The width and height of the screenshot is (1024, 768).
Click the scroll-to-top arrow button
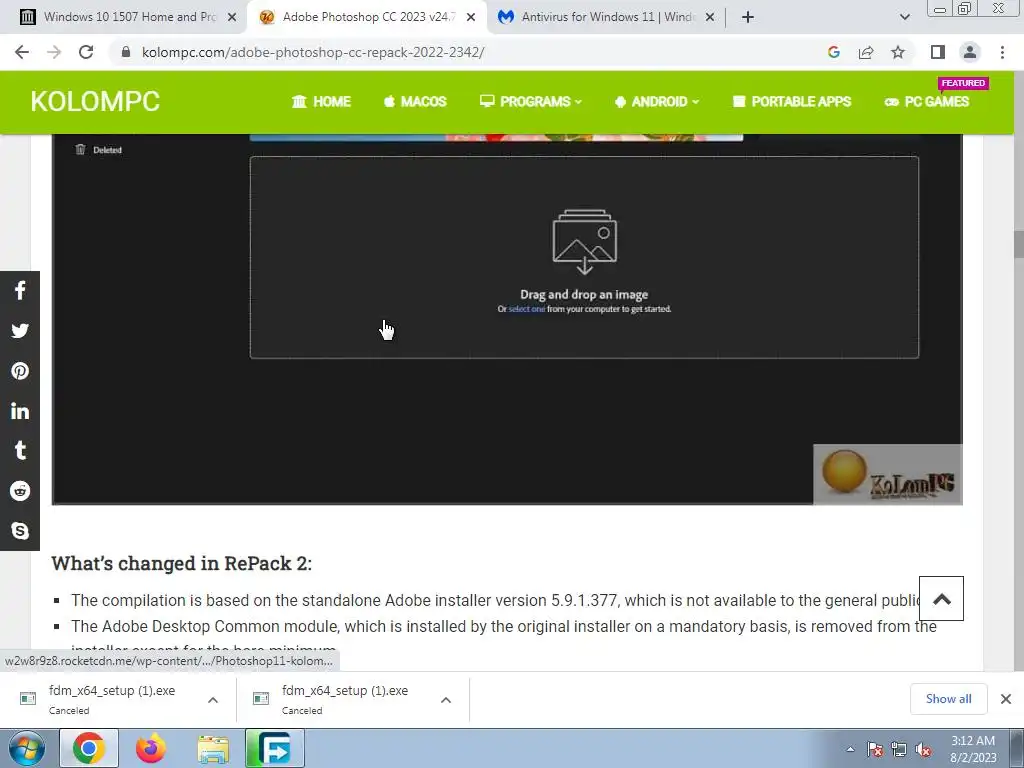point(941,598)
